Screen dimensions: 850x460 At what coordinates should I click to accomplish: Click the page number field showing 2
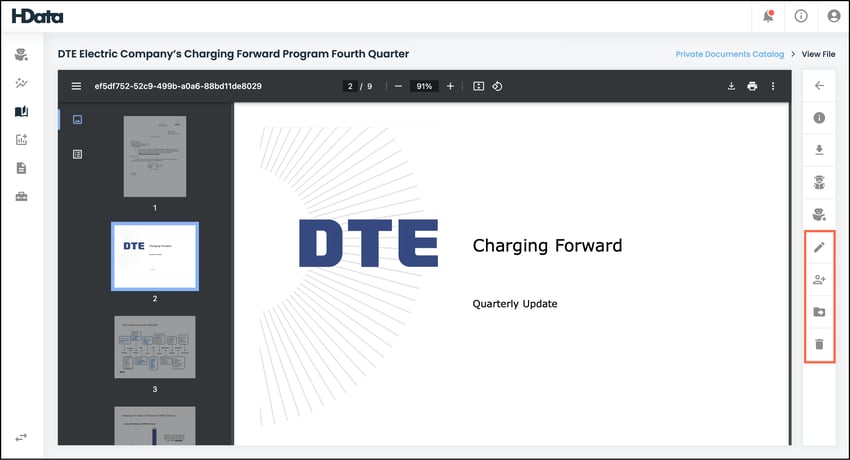pyautogui.click(x=350, y=86)
